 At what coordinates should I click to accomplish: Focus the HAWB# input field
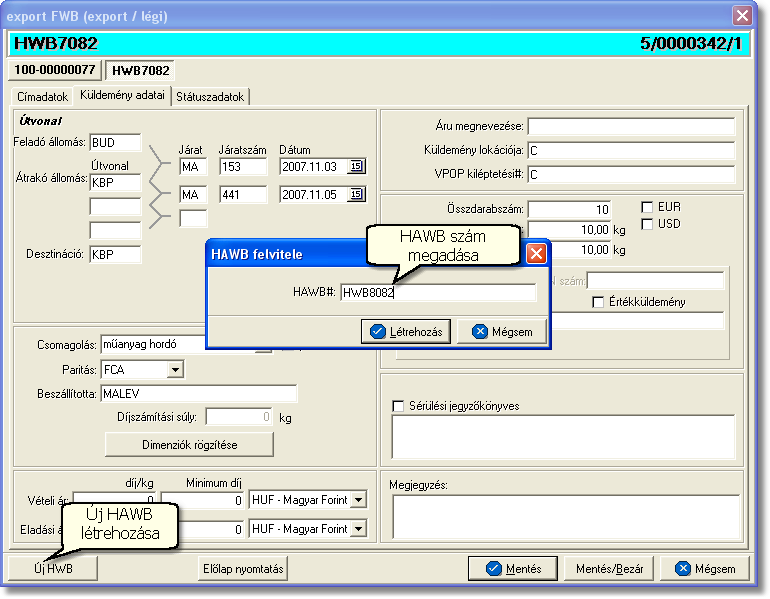(x=438, y=293)
